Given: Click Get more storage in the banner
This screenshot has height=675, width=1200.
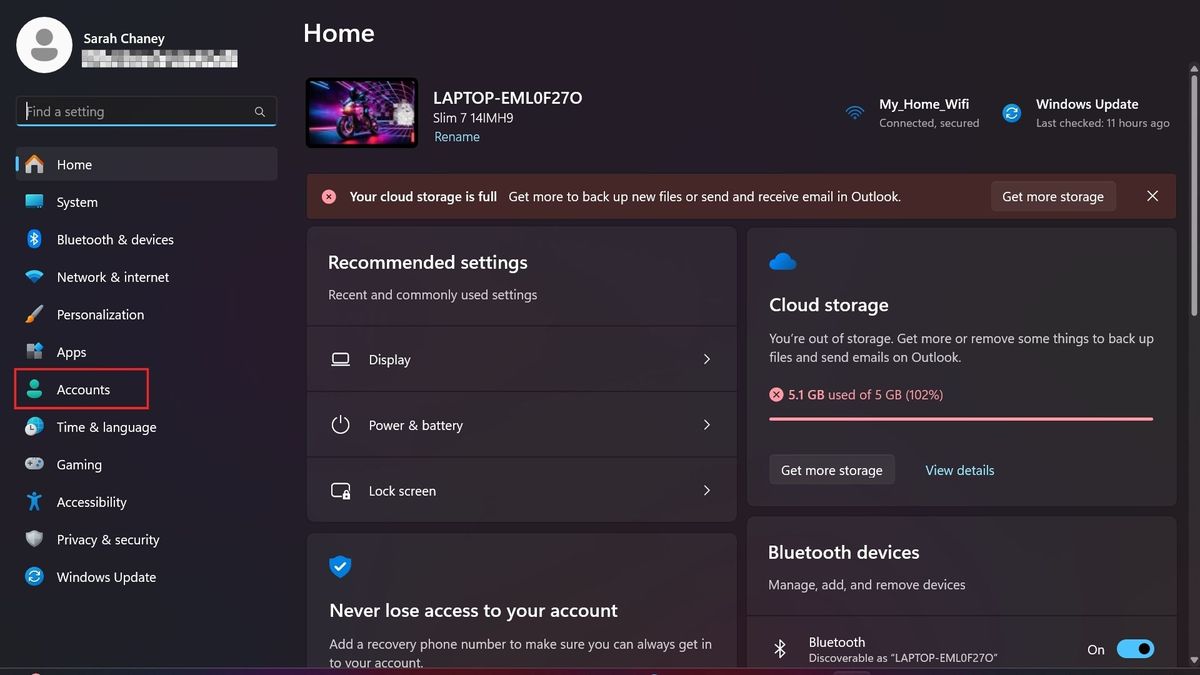Looking at the screenshot, I should [1053, 197].
